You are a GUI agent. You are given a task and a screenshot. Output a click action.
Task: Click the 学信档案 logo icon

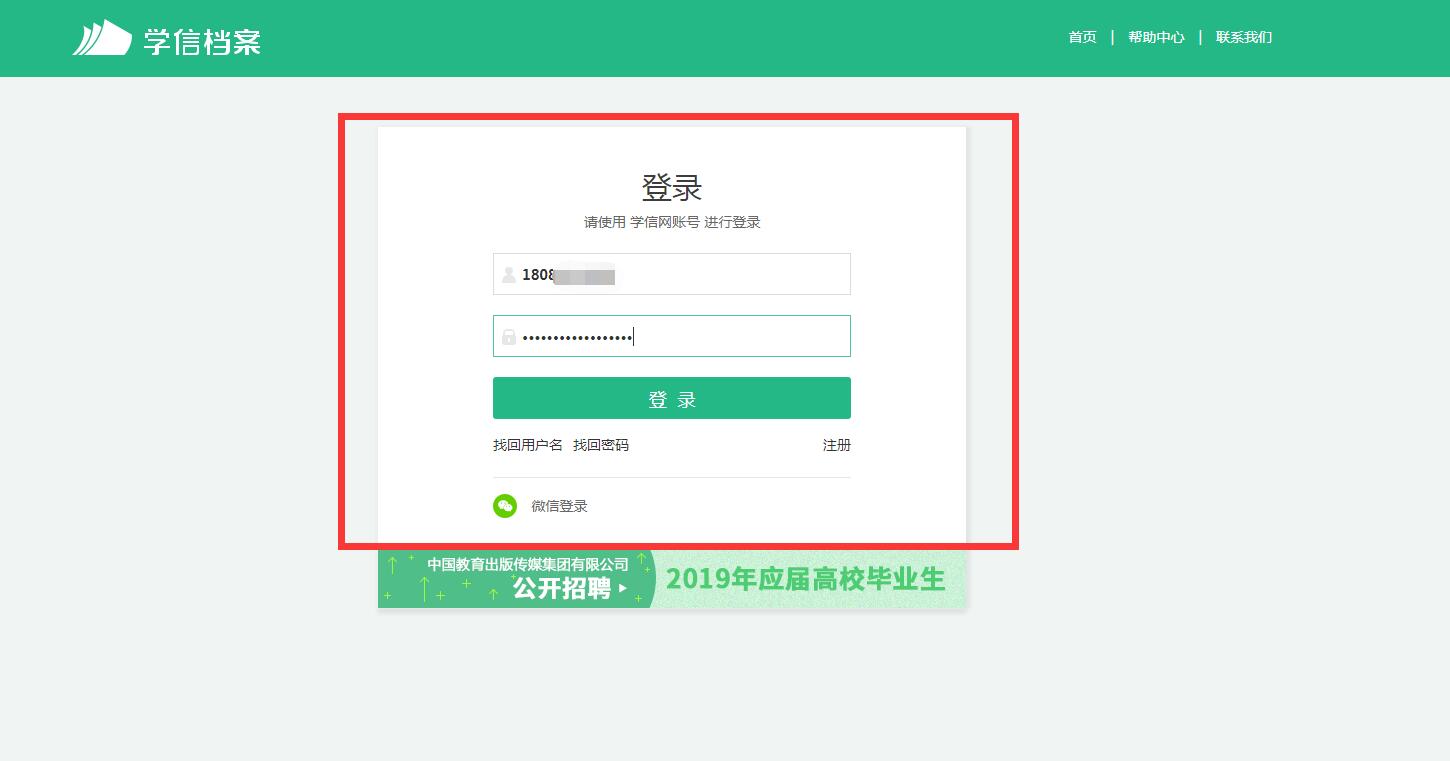[x=102, y=38]
